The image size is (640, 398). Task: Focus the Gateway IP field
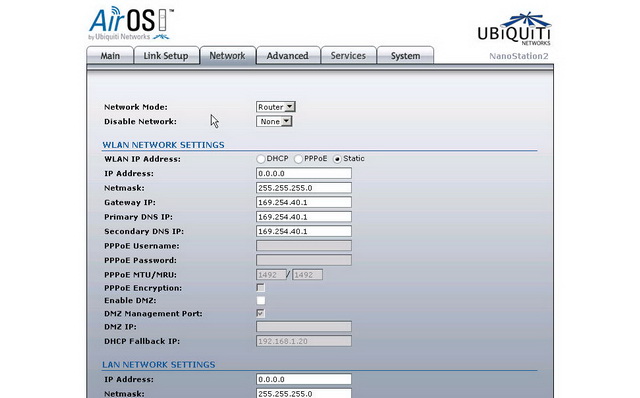coord(304,202)
